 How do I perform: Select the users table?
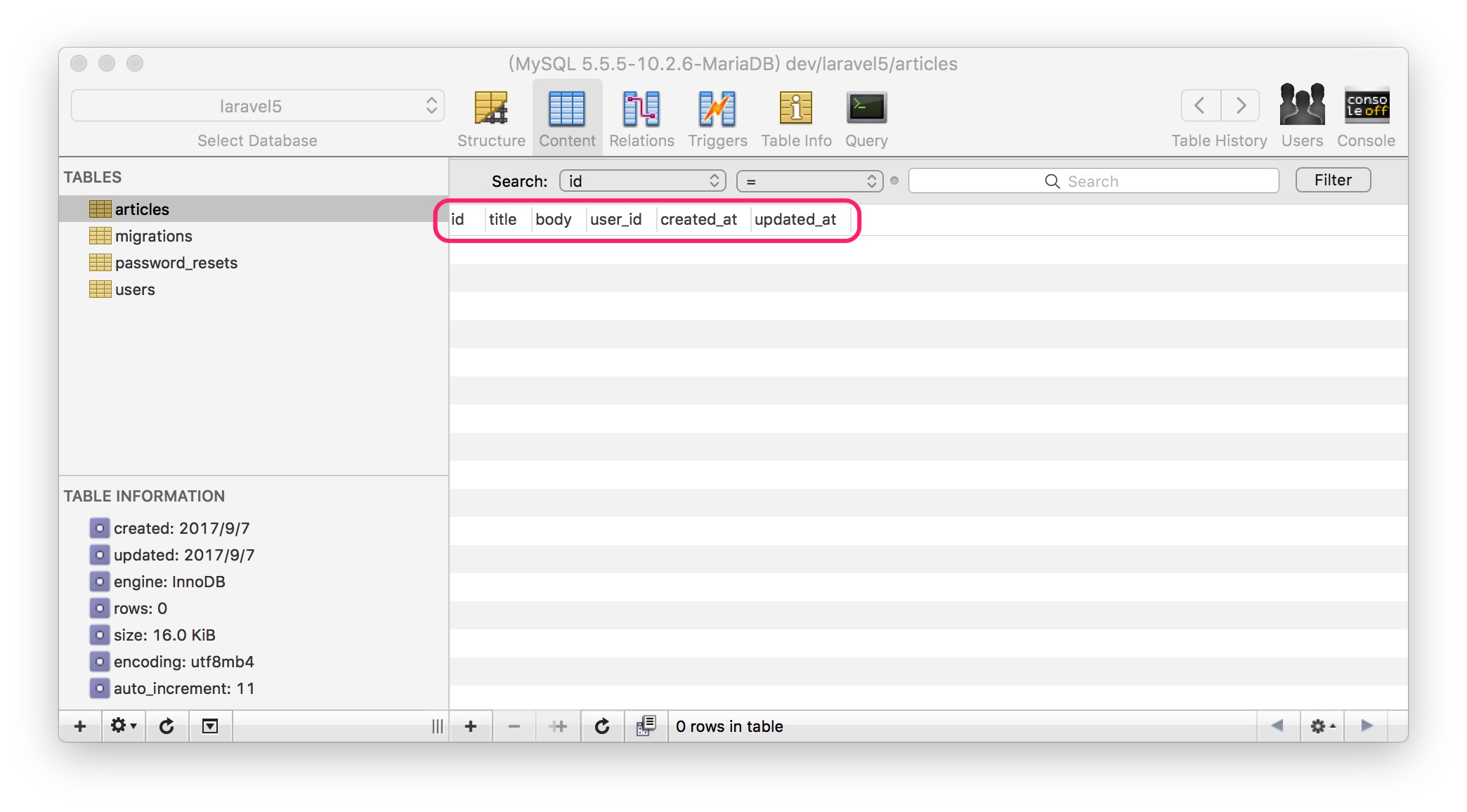point(254,289)
